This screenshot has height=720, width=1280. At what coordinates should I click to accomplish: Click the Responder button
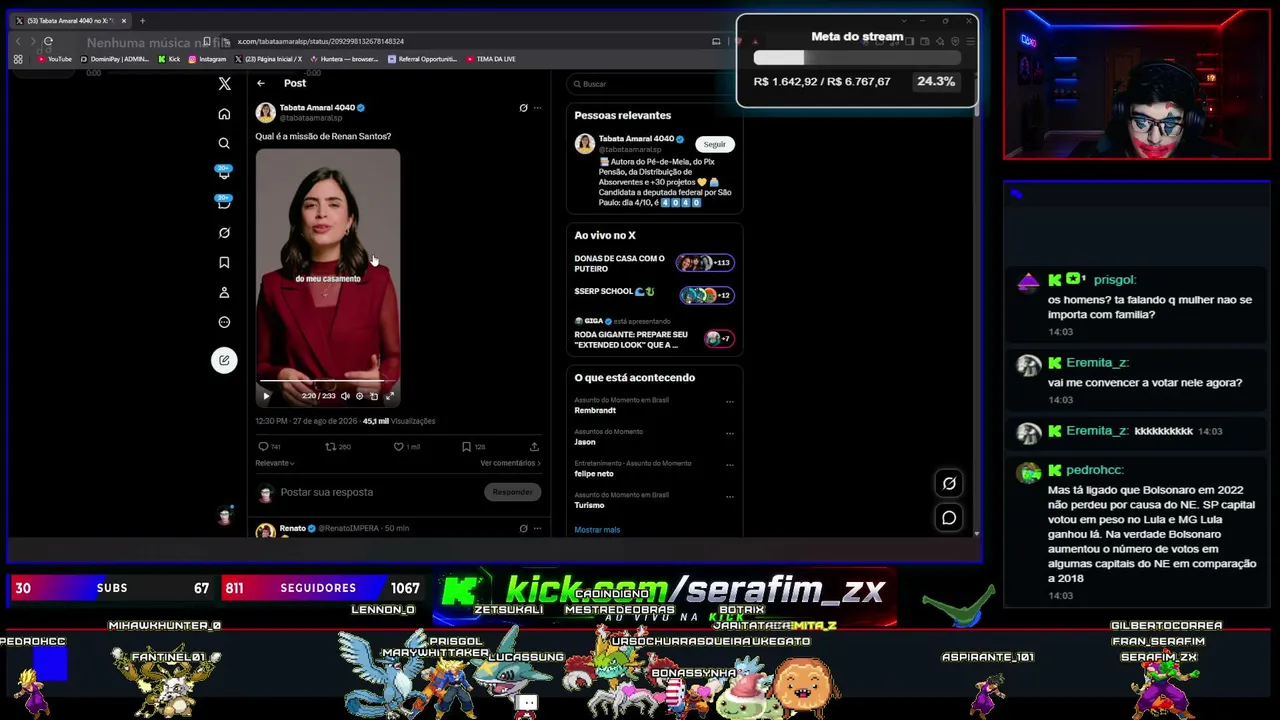point(512,492)
